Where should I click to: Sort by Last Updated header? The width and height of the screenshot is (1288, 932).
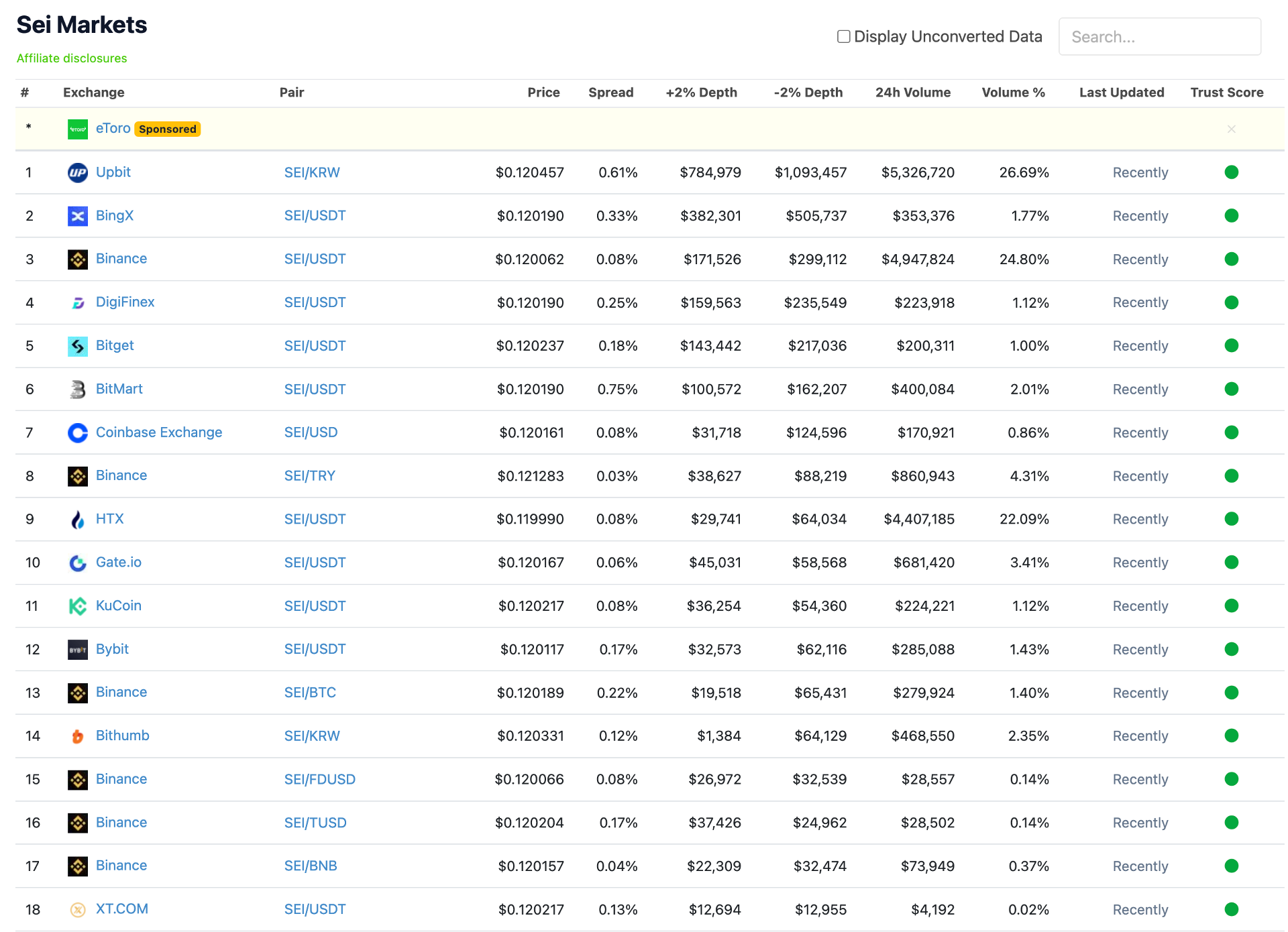pyautogui.click(x=1122, y=93)
